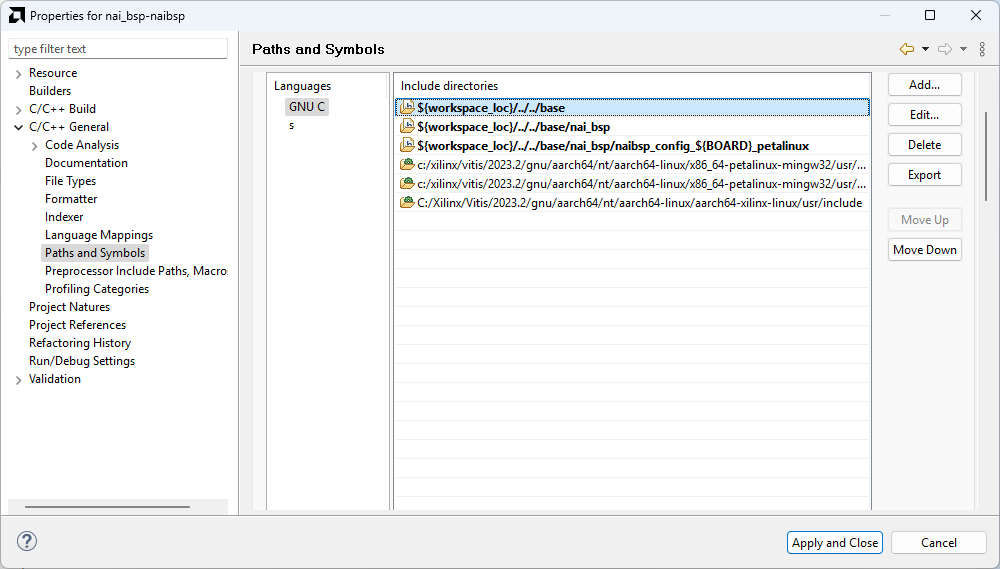This screenshot has width=1000, height=569.
Task: Select the 's' language entry
Action: click(x=292, y=125)
